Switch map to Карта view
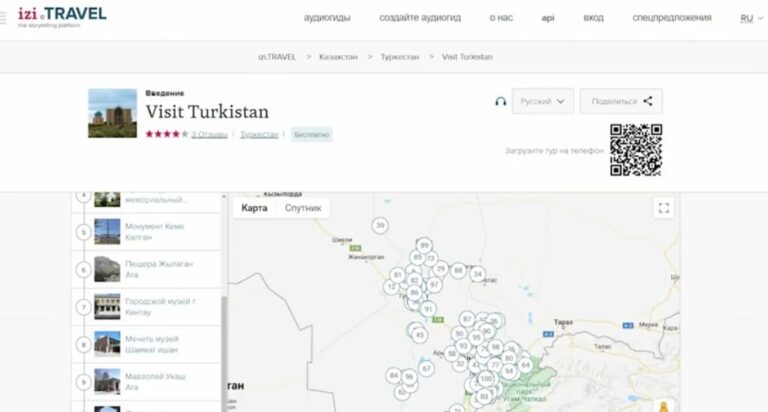Image resolution: width=768 pixels, height=412 pixels. point(254,208)
